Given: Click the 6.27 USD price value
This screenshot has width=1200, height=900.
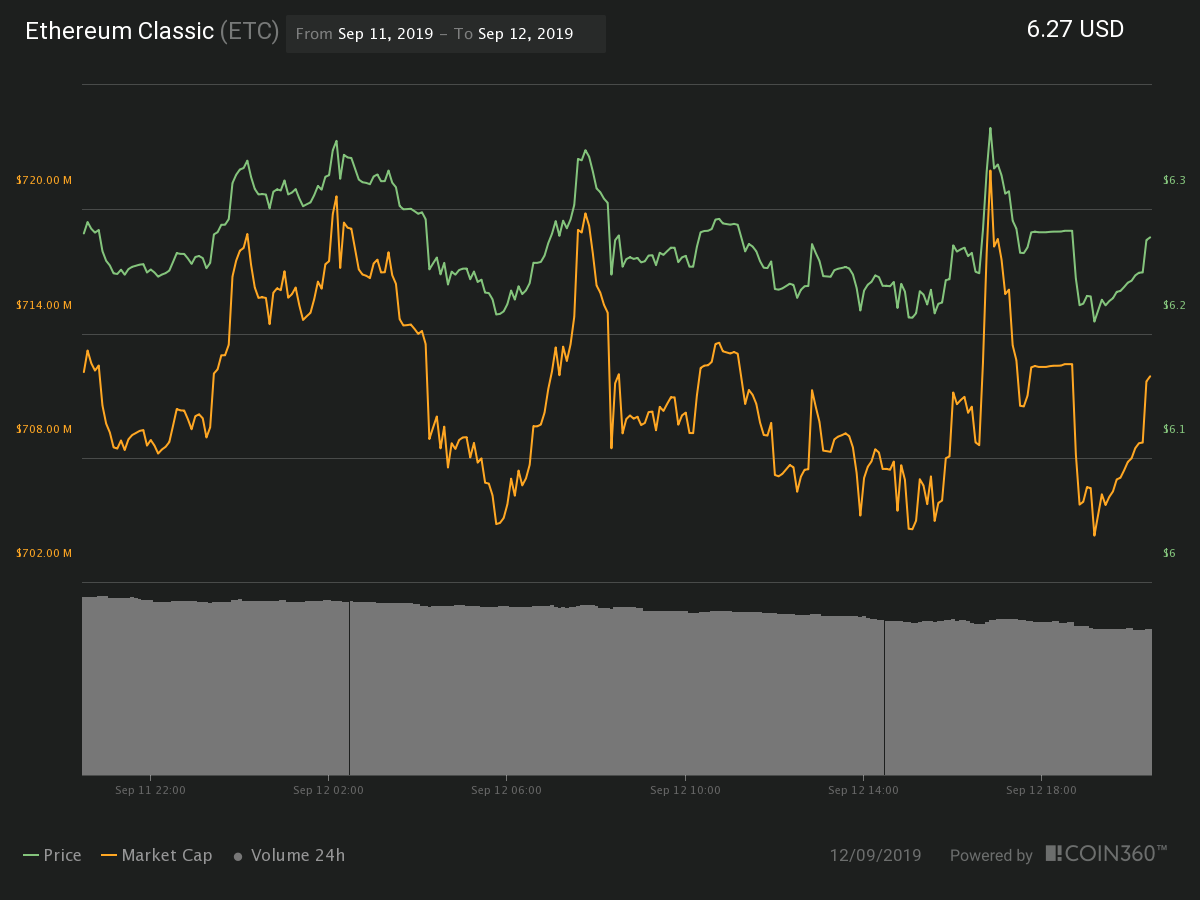Looking at the screenshot, I should (1075, 30).
